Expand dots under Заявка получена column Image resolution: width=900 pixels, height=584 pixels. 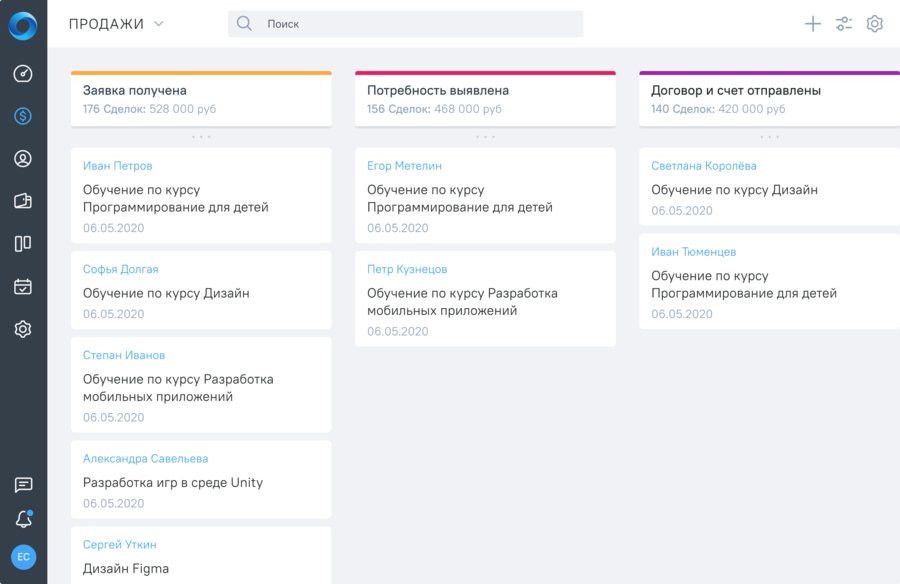(x=201, y=137)
